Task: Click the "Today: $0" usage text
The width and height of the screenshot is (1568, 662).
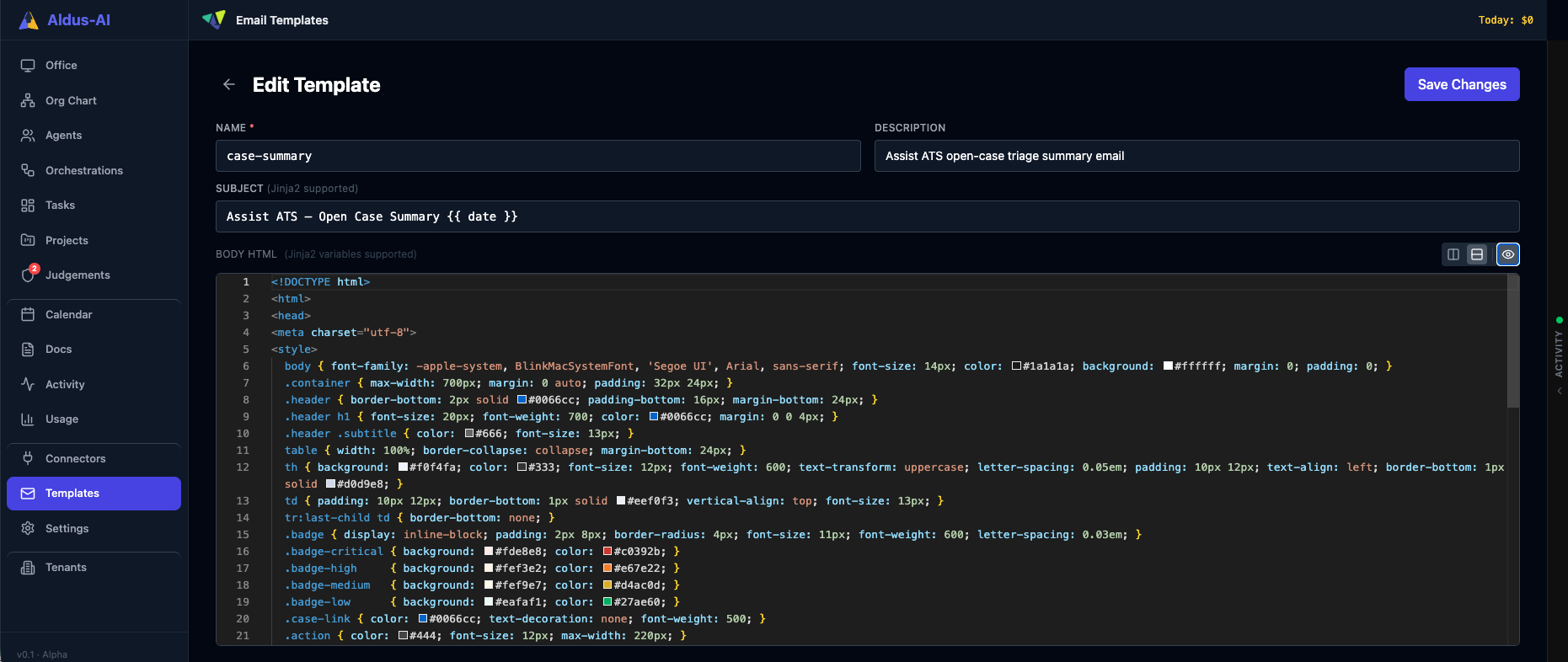Action: tap(1506, 20)
